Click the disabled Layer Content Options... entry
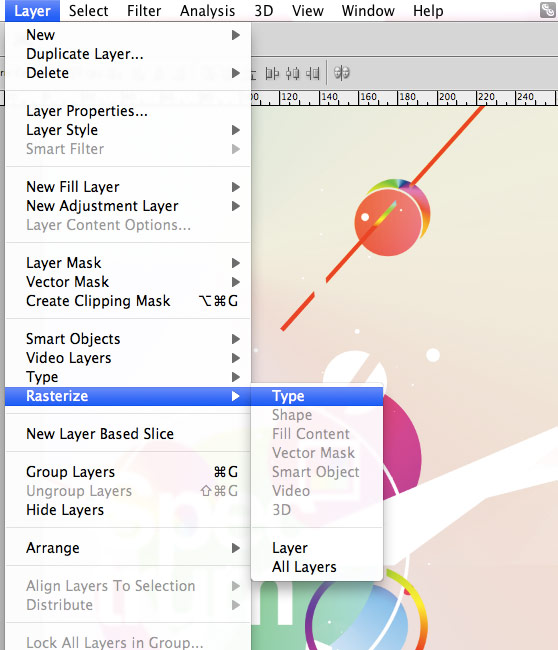Screen dimensions: 558x650 coord(128,225)
